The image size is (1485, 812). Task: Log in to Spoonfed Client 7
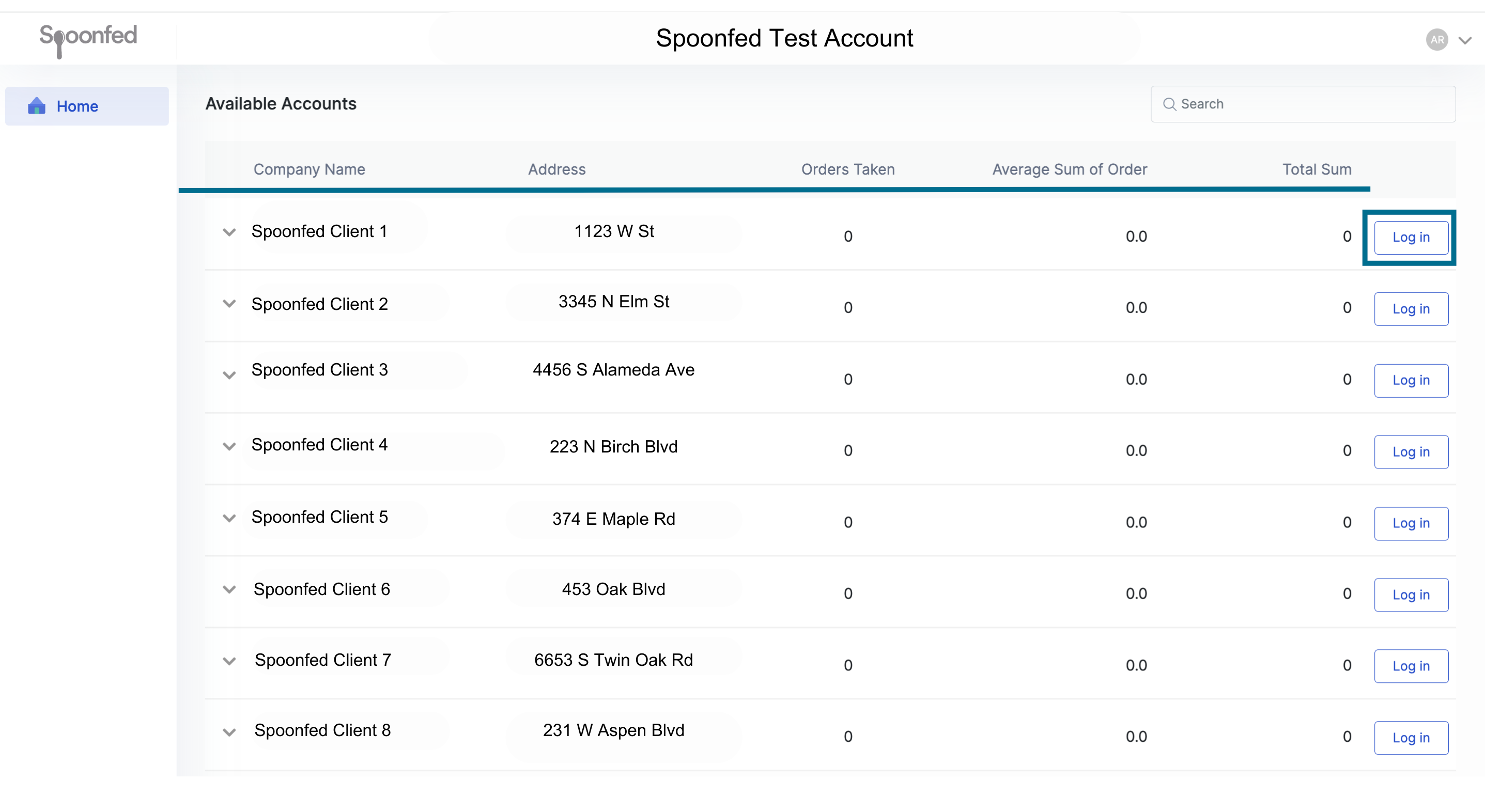coord(1411,666)
